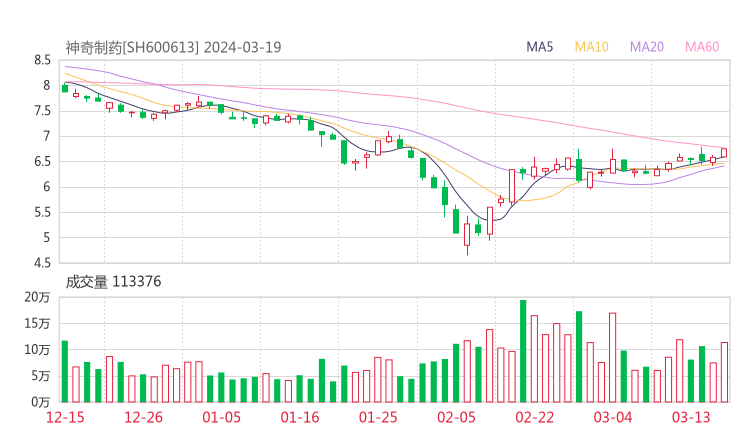Click the 03-13 date marker
The image size is (740, 440).
(x=691, y=417)
